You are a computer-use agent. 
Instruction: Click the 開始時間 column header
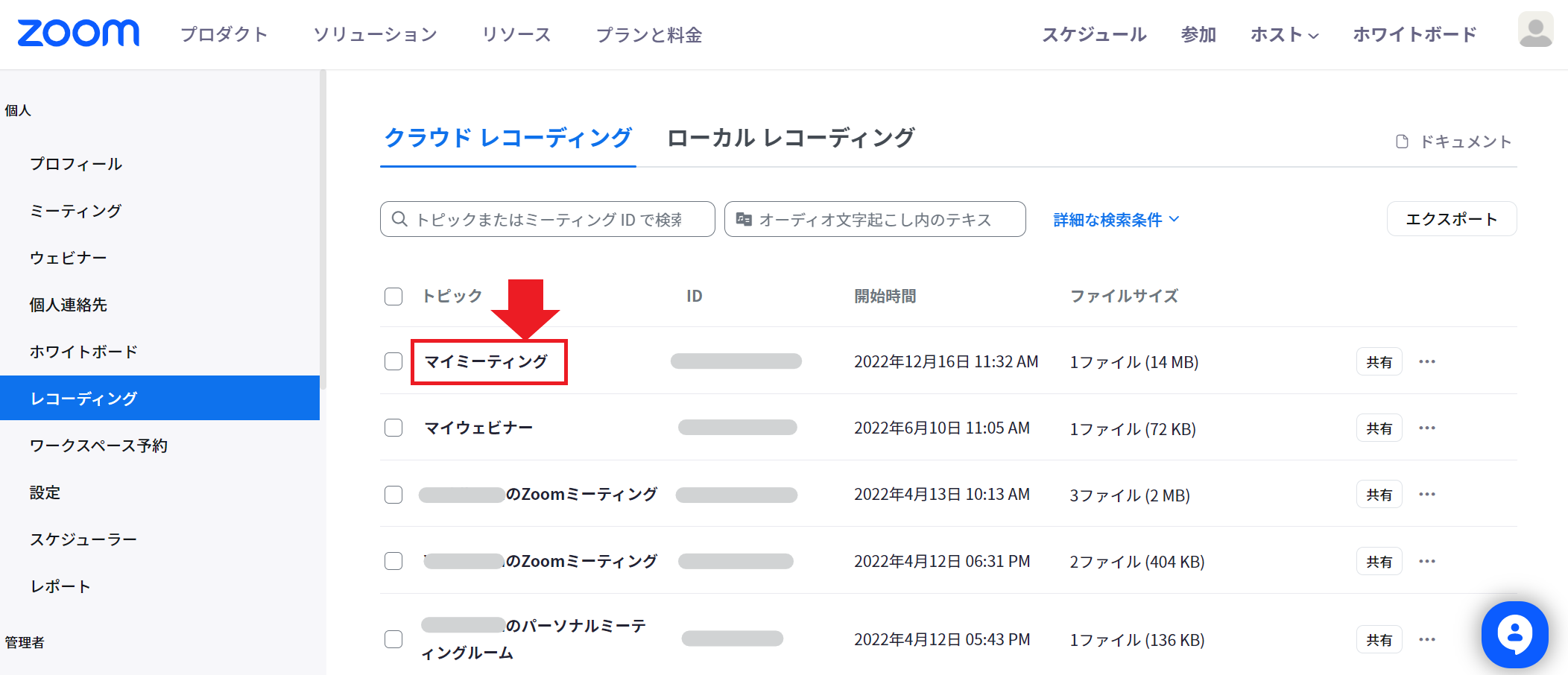(x=885, y=296)
